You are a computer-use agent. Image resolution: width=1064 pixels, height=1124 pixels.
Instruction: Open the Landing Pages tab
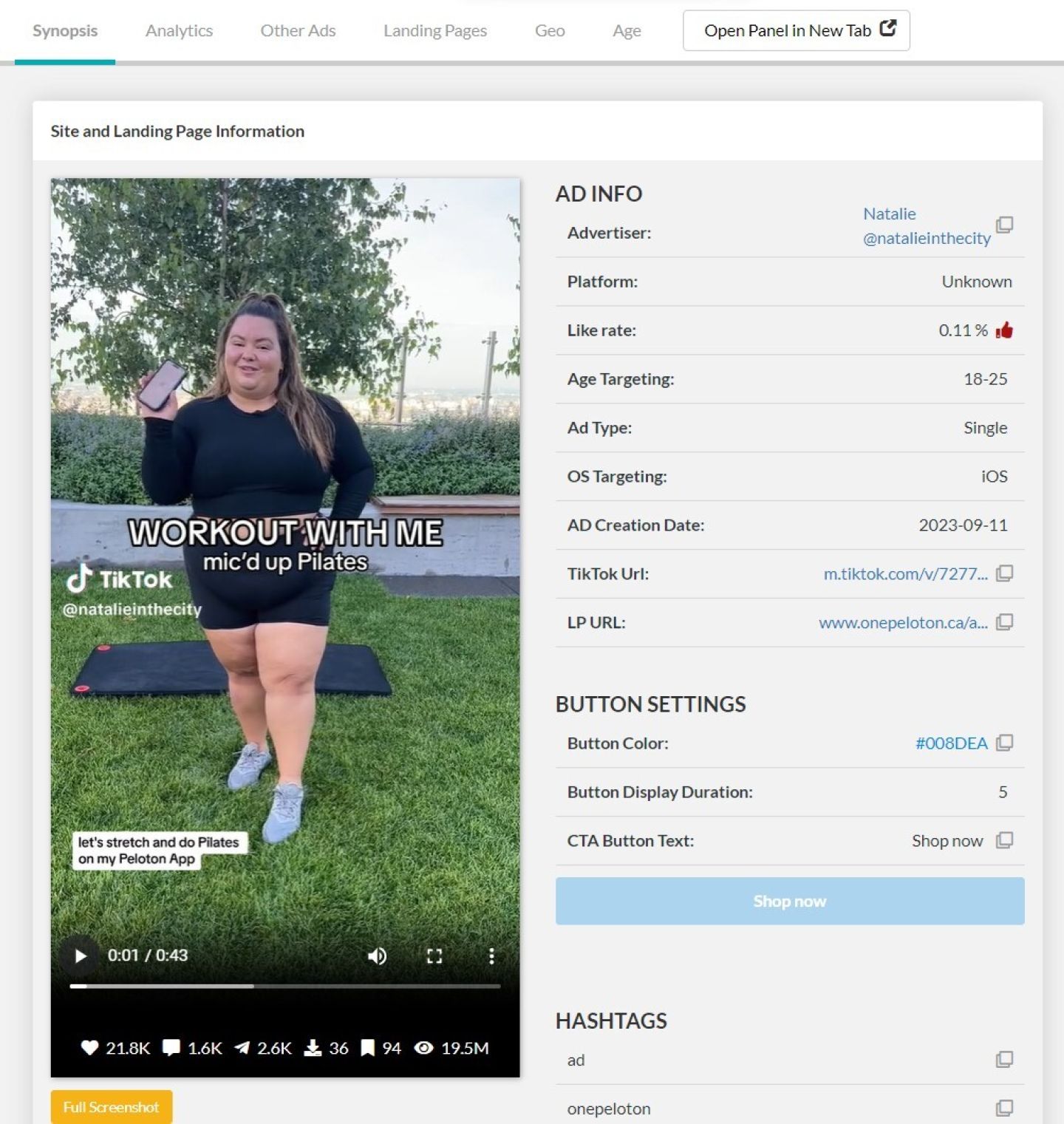[x=434, y=31]
